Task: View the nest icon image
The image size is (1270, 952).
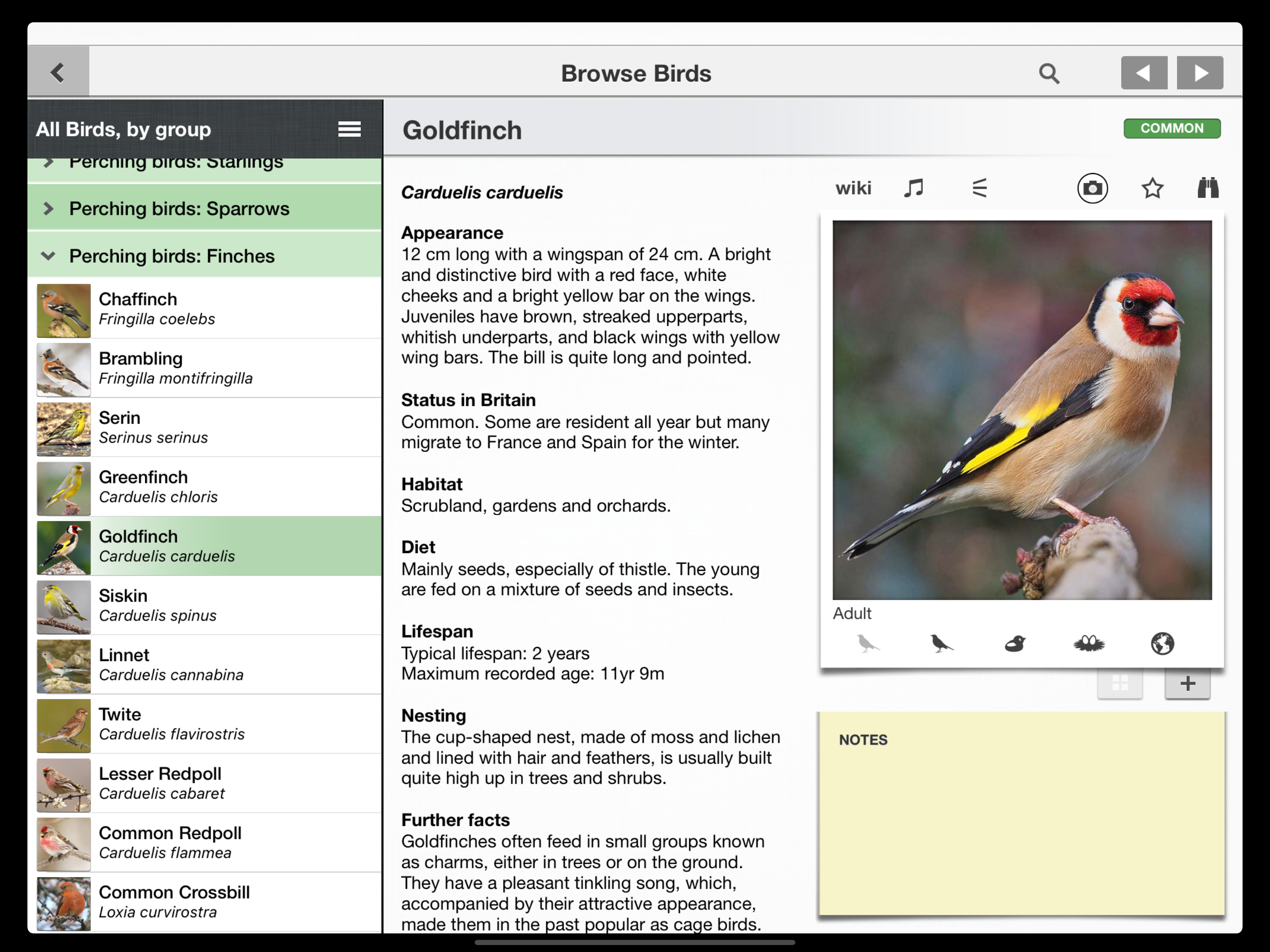Action: 1089,644
